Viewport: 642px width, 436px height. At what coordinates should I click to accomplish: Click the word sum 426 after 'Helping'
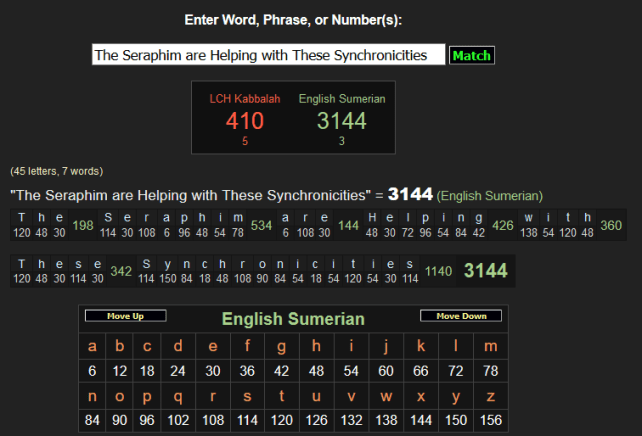click(502, 226)
